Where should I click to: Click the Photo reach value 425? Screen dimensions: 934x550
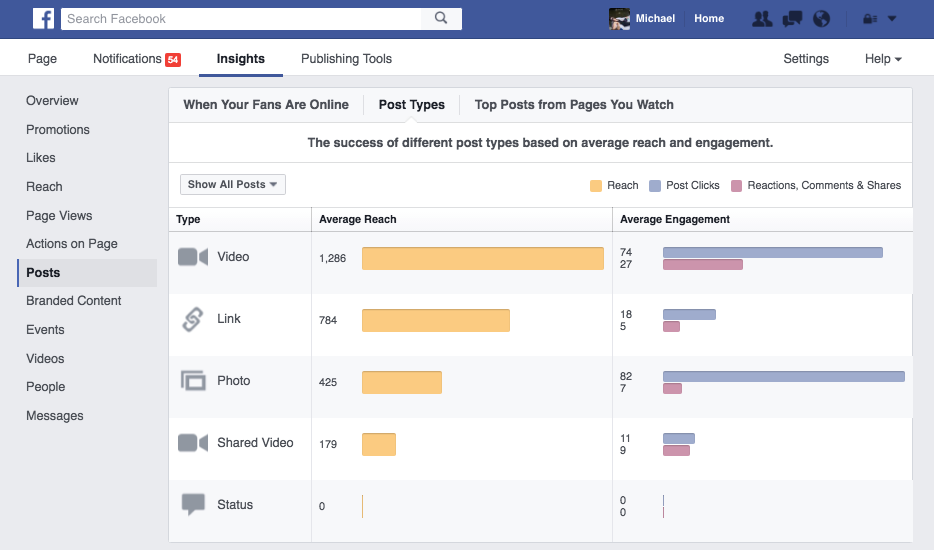(x=328, y=382)
